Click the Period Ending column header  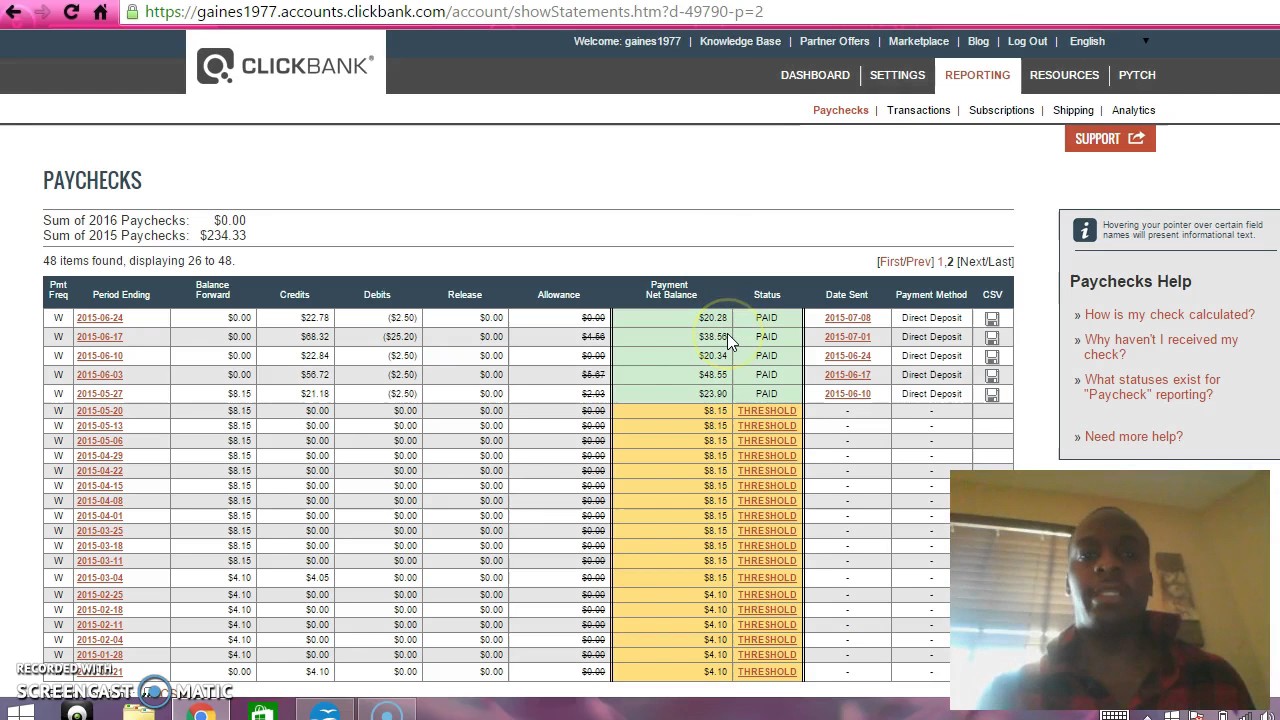click(121, 295)
